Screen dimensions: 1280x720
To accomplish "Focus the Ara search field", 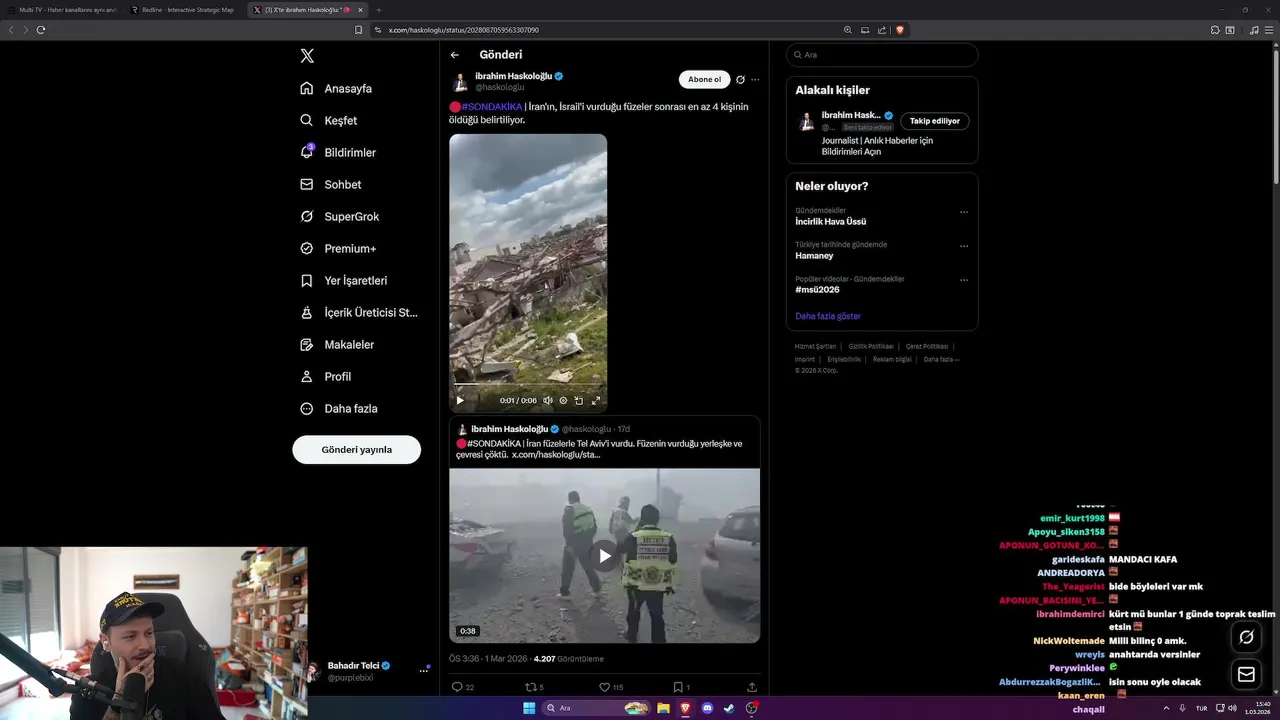I will [x=882, y=55].
